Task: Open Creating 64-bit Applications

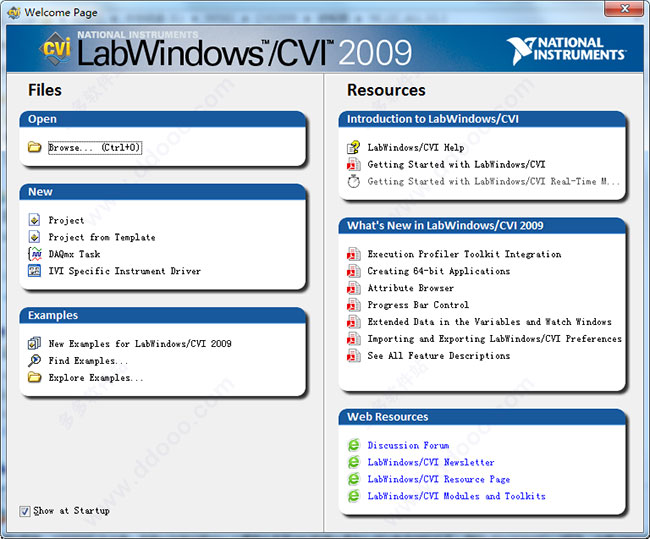Action: tap(439, 271)
